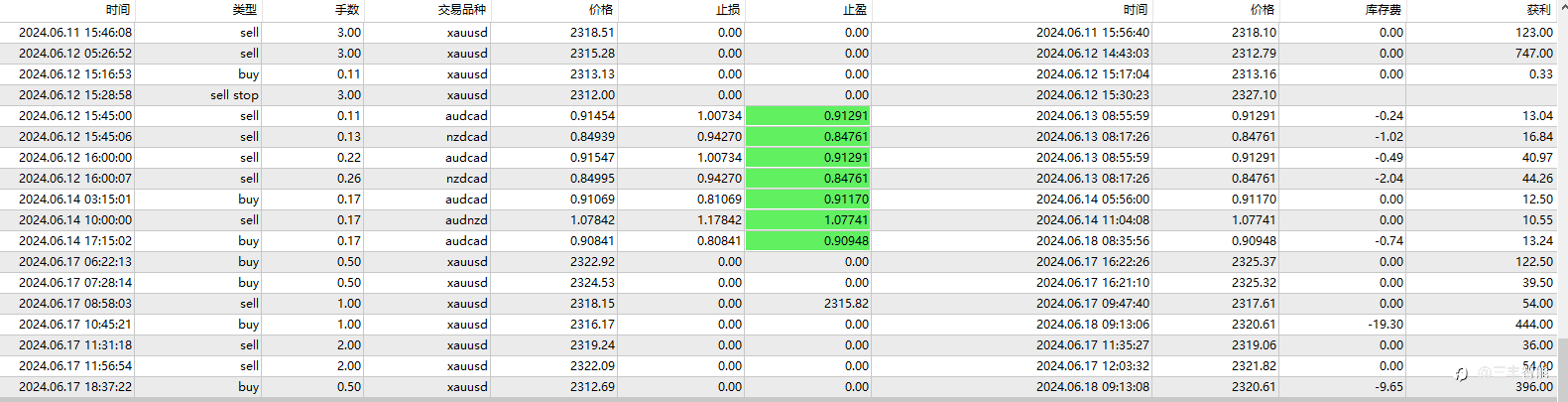Click the profit value 747.00
This screenshot has height=402, width=1568.
point(1534,53)
